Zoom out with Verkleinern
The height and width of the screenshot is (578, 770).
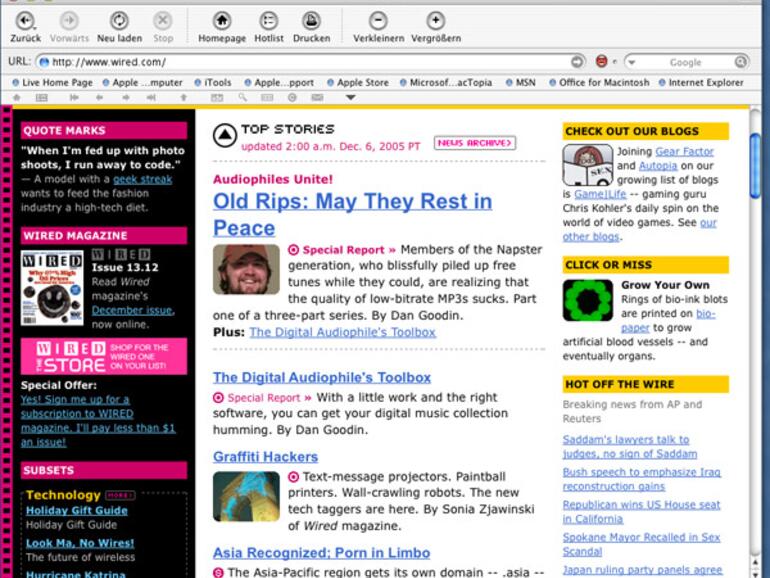pyautogui.click(x=378, y=28)
